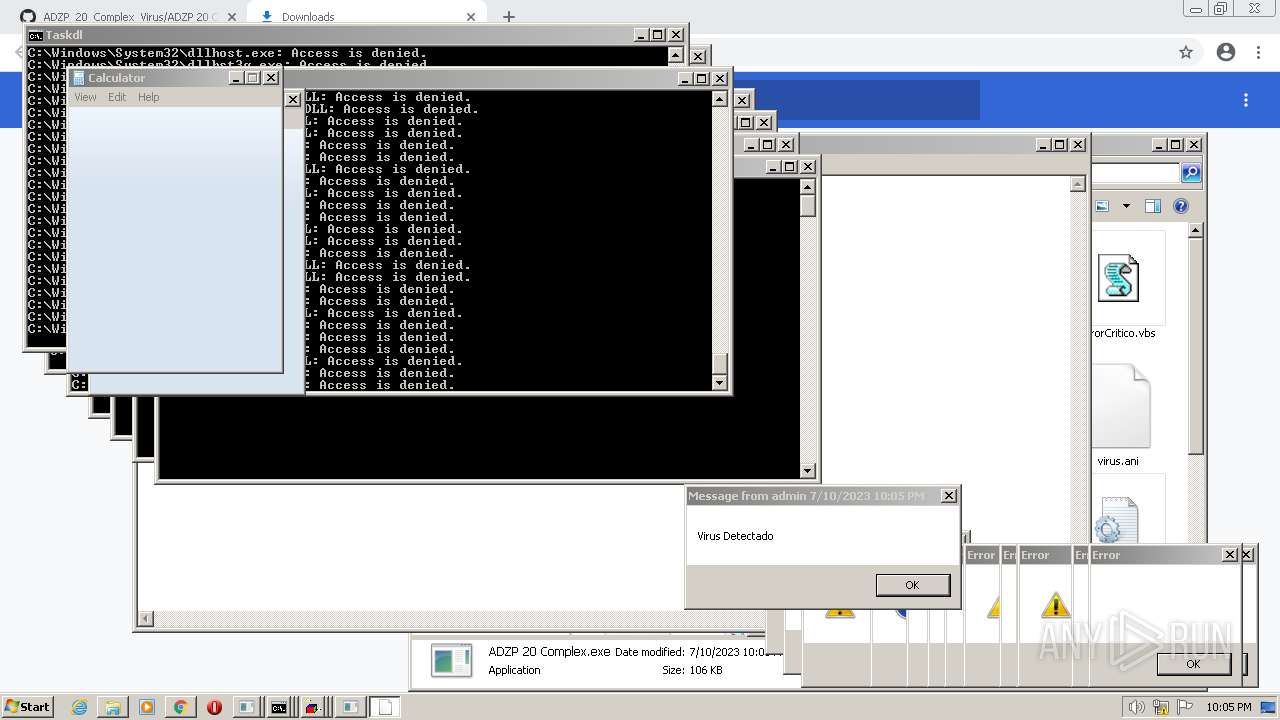Open the Chrome profile avatar menu
The width and height of the screenshot is (1280, 720).
[x=1226, y=52]
